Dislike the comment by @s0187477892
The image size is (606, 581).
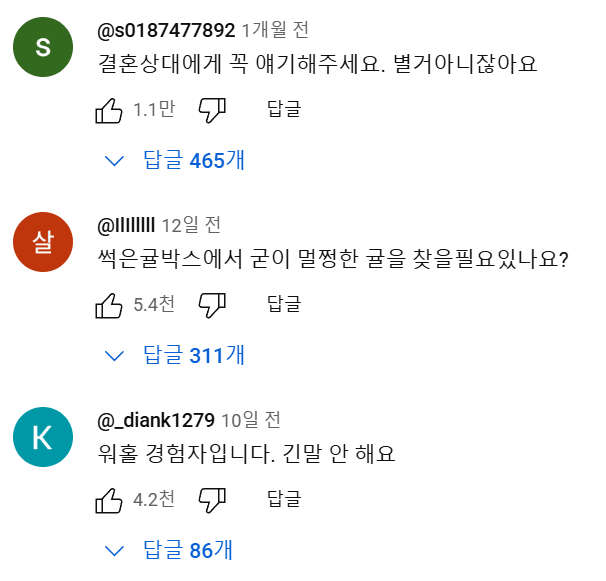pyautogui.click(x=212, y=110)
